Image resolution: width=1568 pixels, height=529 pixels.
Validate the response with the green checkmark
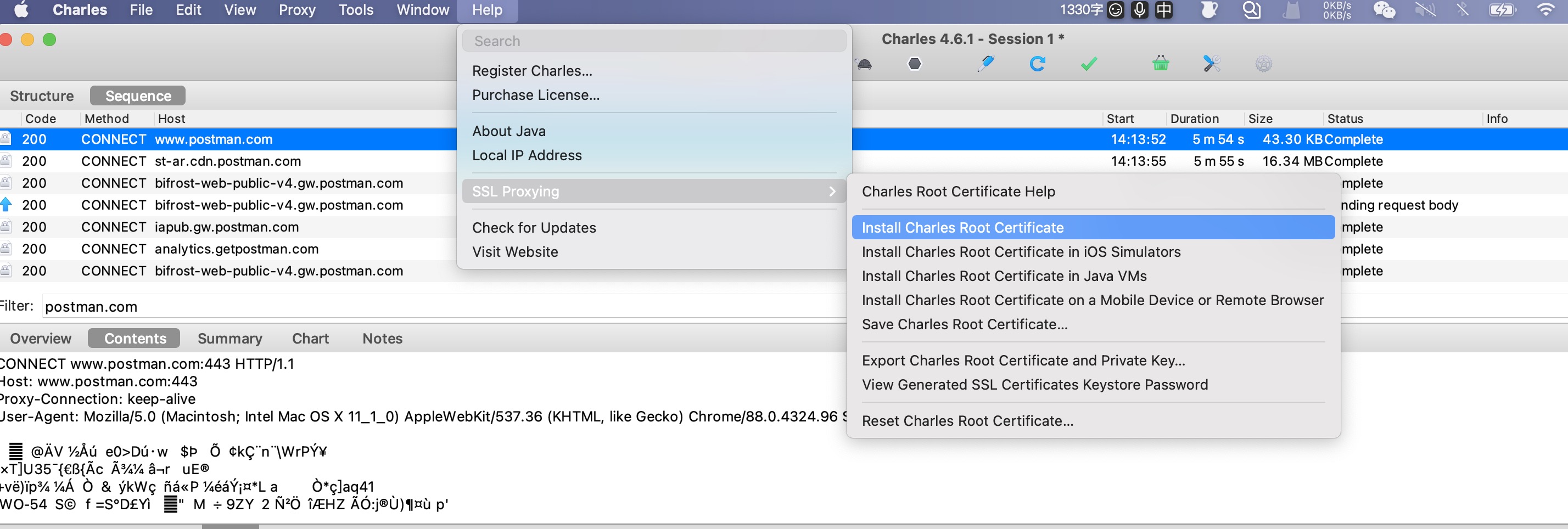tap(1089, 63)
